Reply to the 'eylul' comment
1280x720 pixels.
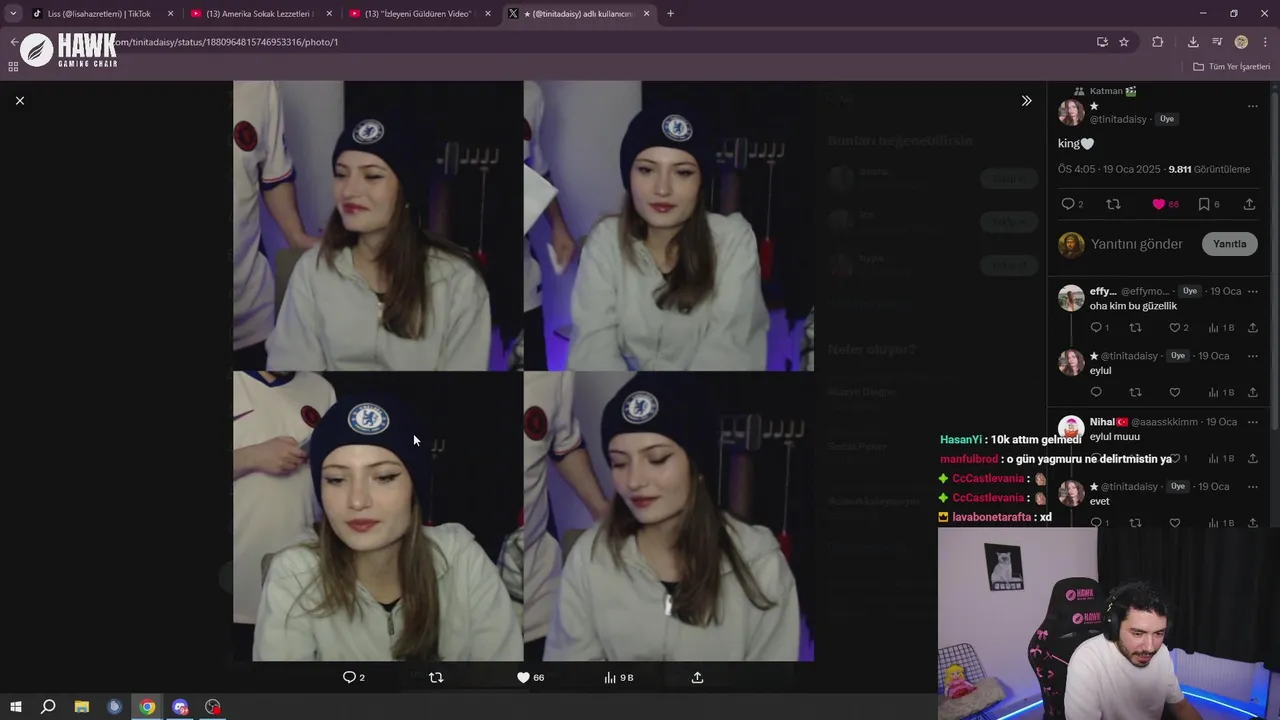point(1096,392)
